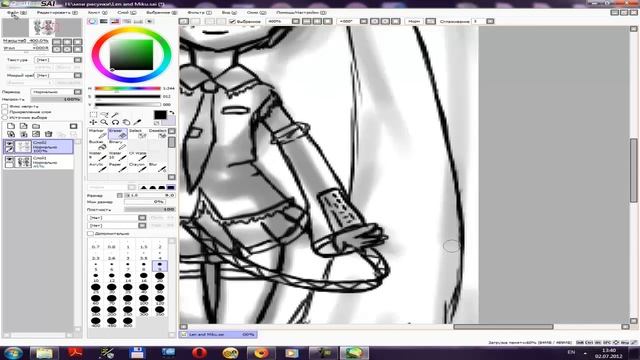Toggle the RGB slider panel
Viewport: 640px width, 360px height.
click(x=104, y=21)
